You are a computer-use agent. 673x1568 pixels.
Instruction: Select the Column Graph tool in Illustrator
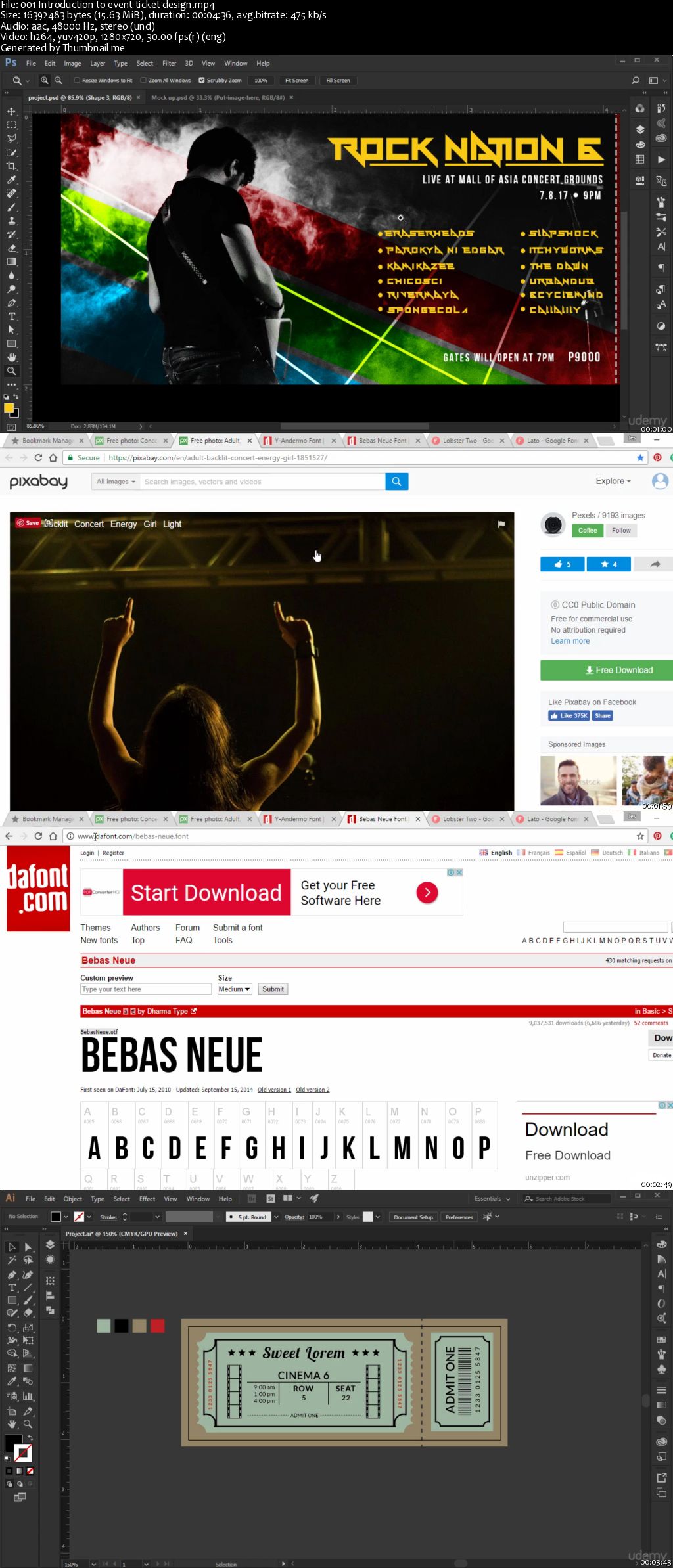28,1396
